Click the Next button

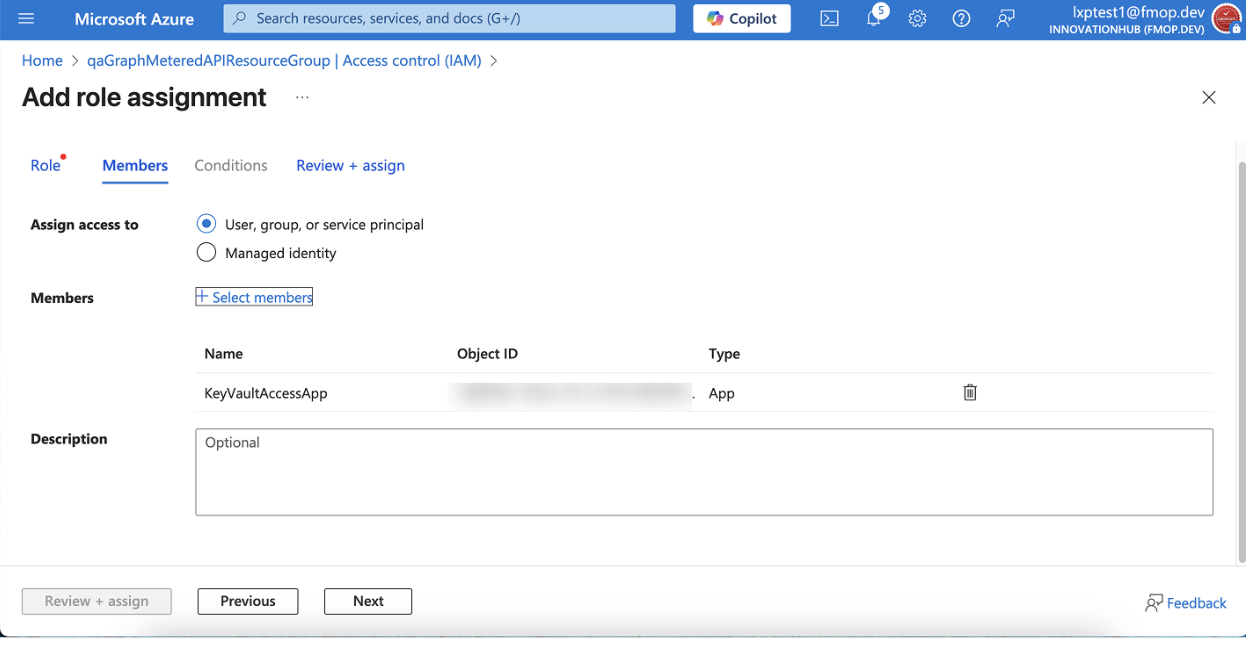point(368,601)
